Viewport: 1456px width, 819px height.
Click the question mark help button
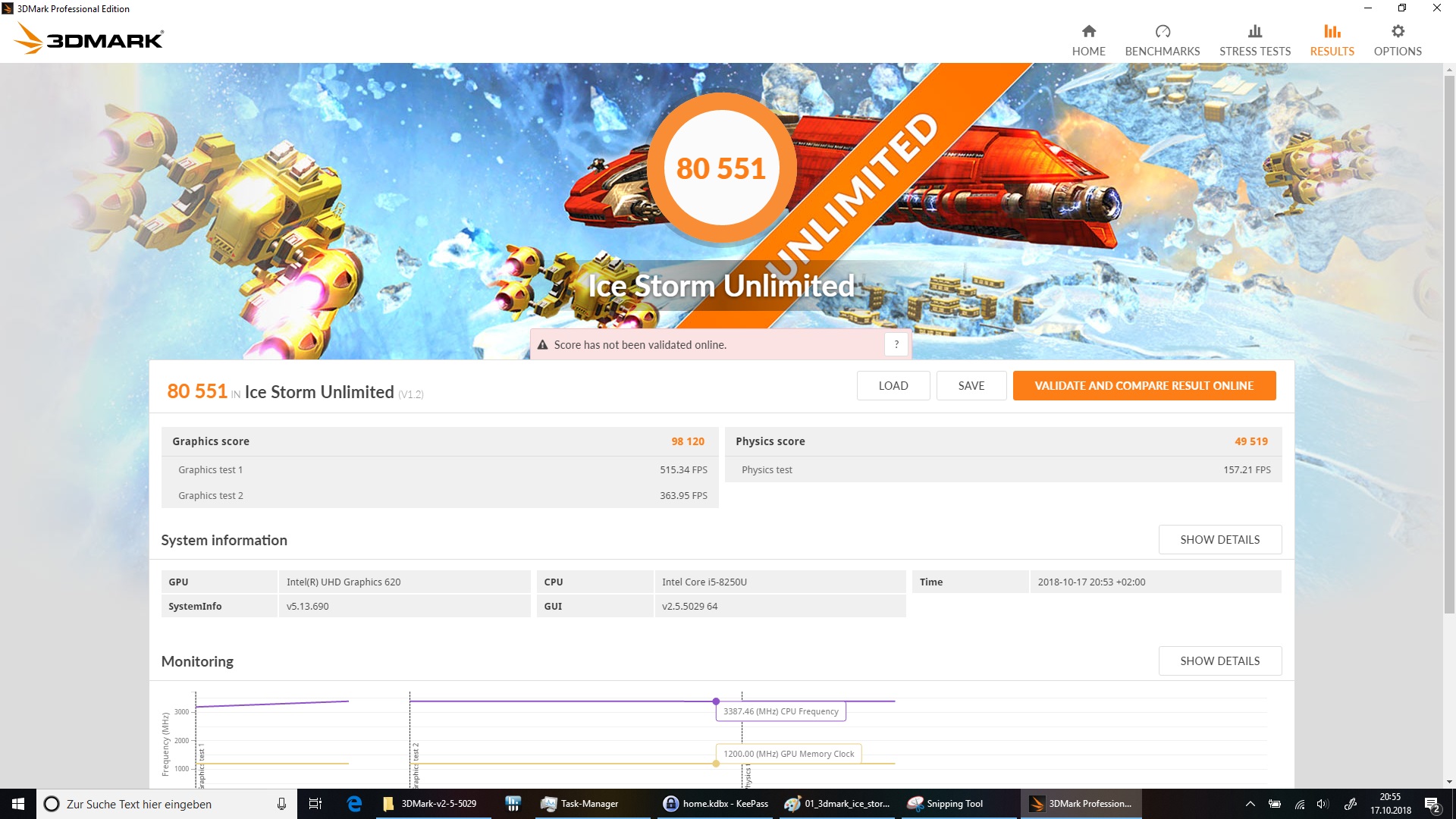(896, 344)
